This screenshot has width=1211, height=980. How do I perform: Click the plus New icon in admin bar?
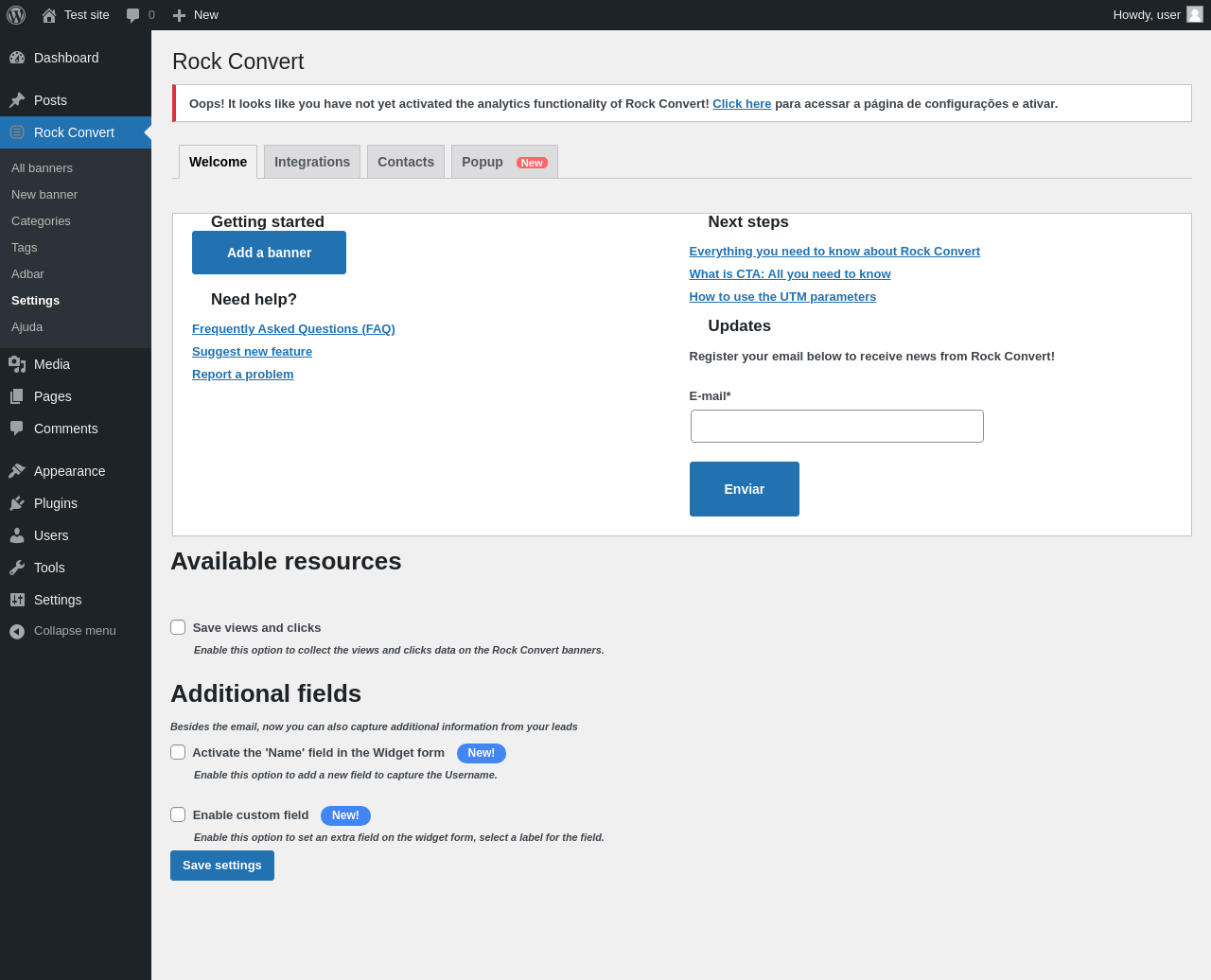[179, 15]
